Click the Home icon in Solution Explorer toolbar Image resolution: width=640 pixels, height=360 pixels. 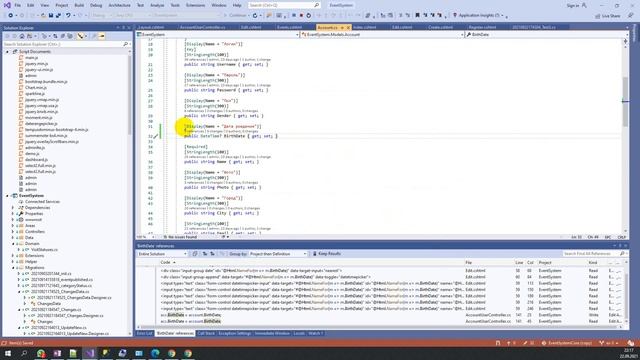click(22, 36)
